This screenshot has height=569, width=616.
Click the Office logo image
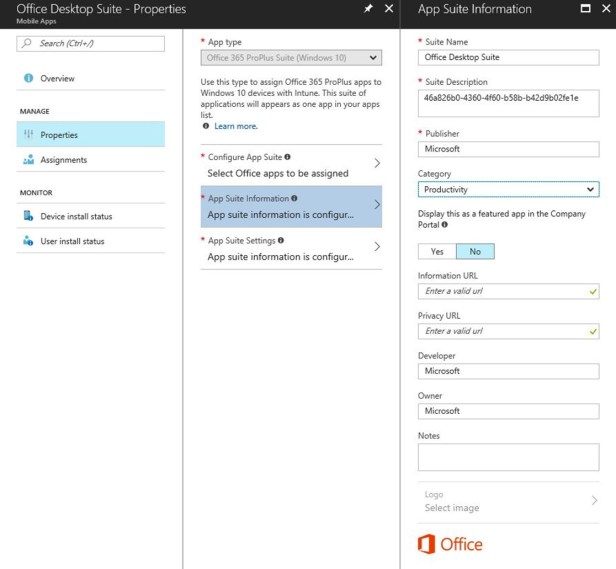(x=450, y=544)
